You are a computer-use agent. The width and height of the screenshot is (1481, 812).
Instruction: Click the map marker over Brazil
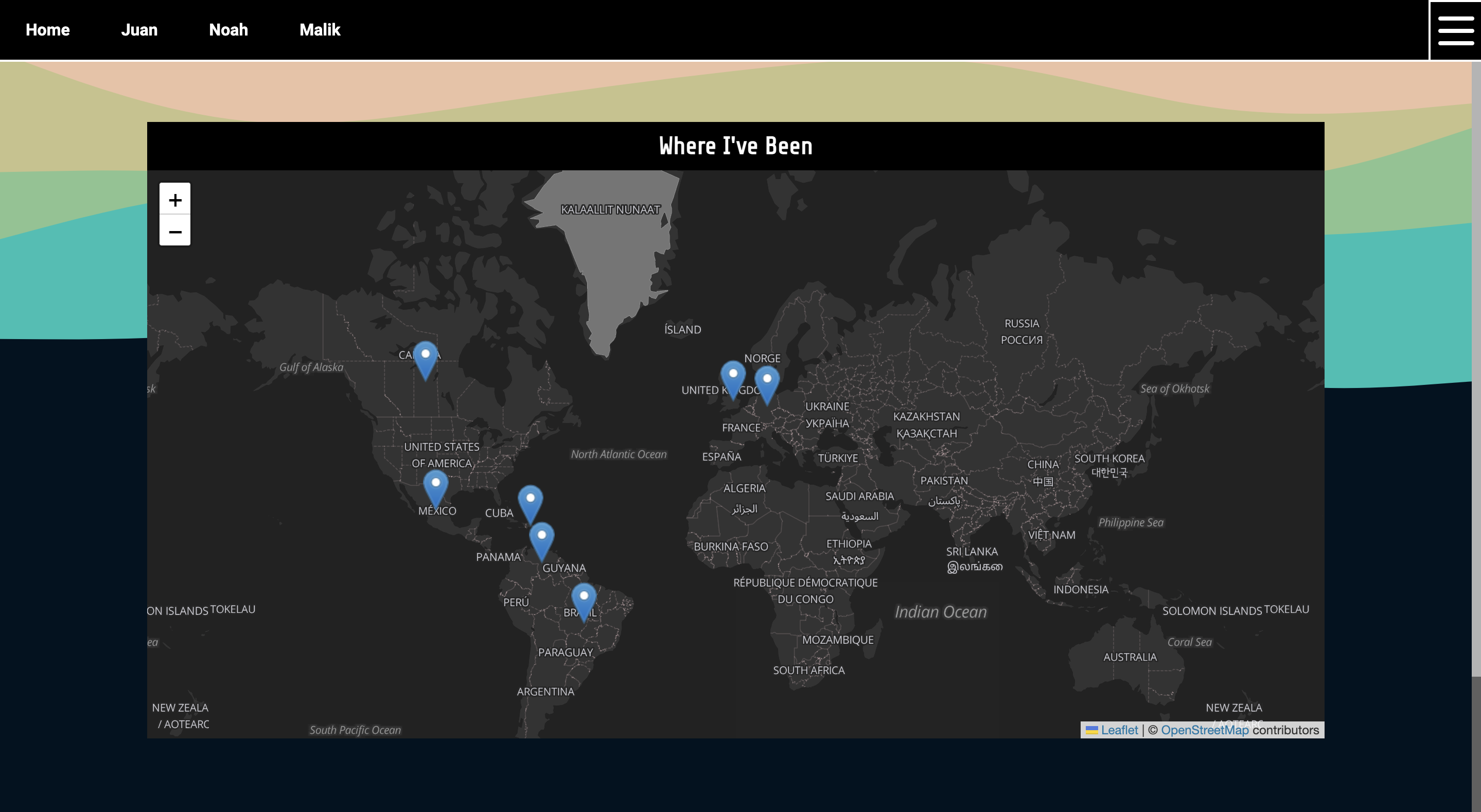[584, 600]
